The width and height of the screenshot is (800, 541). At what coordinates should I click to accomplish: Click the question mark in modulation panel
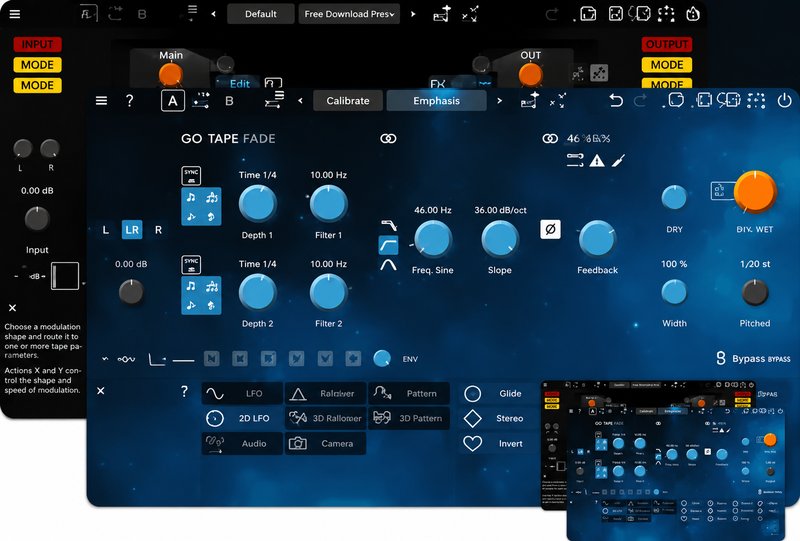pos(184,391)
